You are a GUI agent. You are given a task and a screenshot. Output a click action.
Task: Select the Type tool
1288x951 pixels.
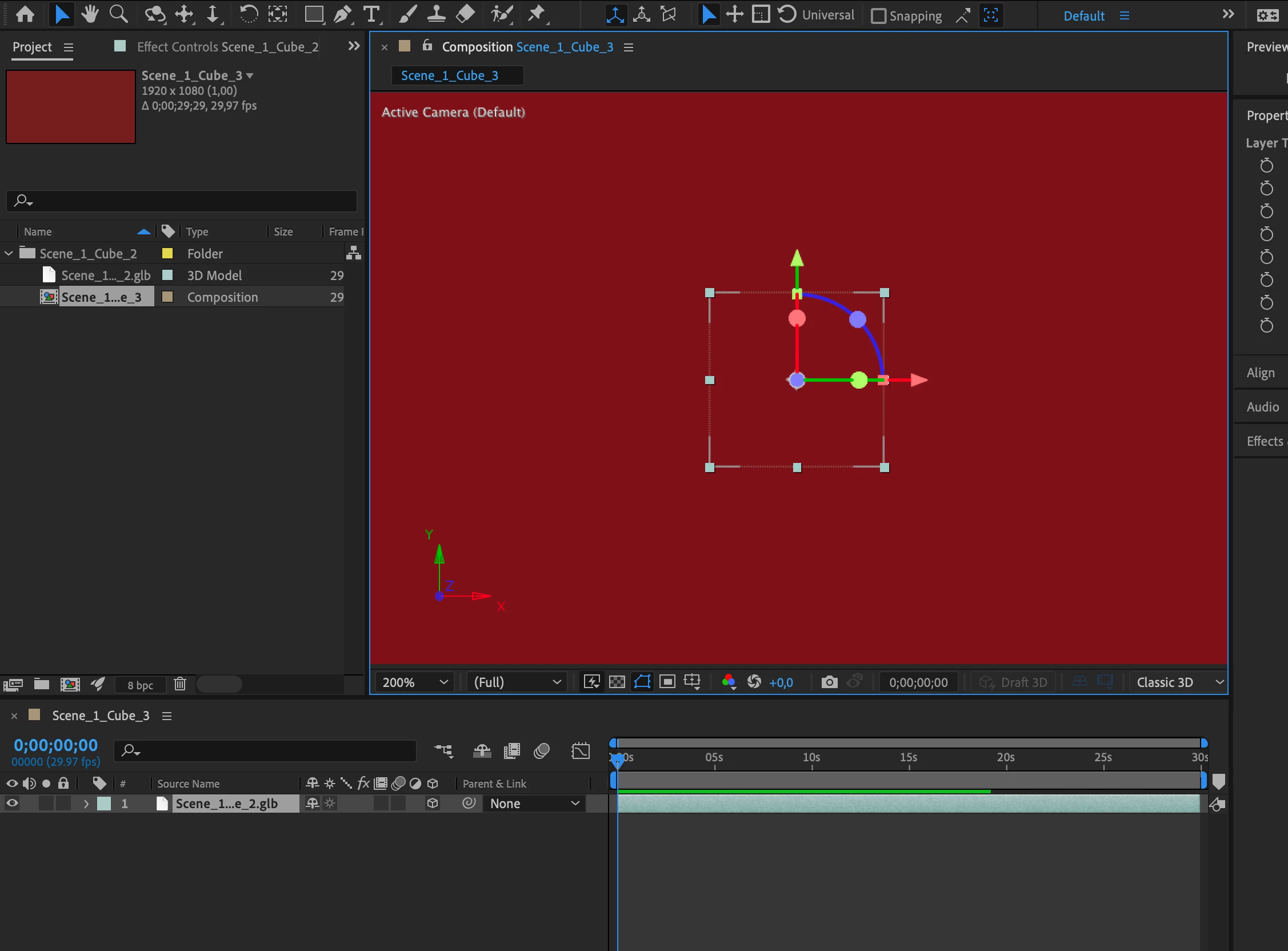(x=371, y=14)
